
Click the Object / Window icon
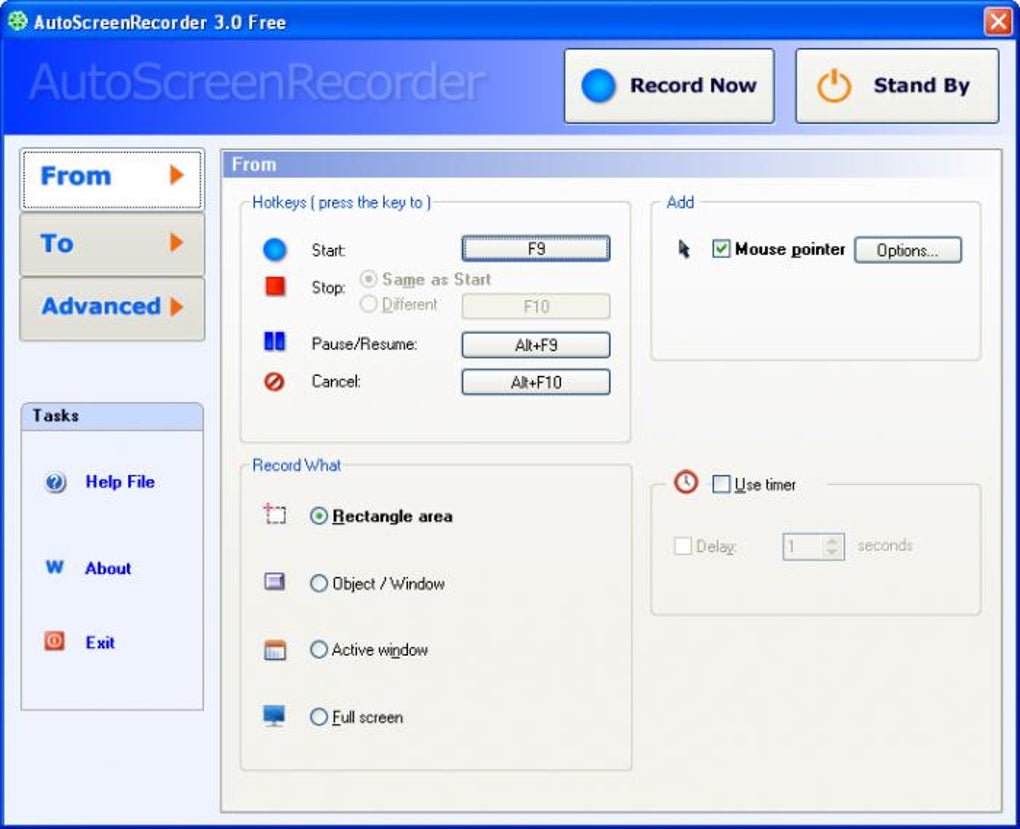275,581
